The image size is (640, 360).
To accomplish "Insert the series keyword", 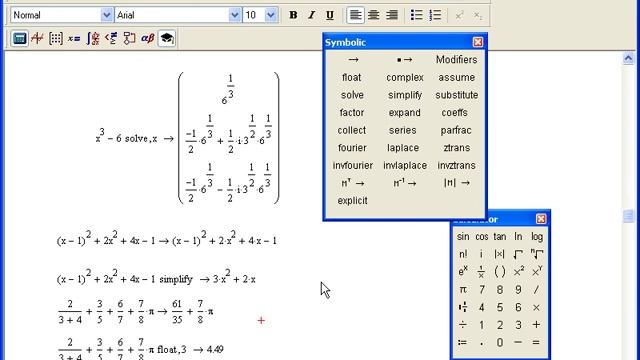I will pos(402,130).
